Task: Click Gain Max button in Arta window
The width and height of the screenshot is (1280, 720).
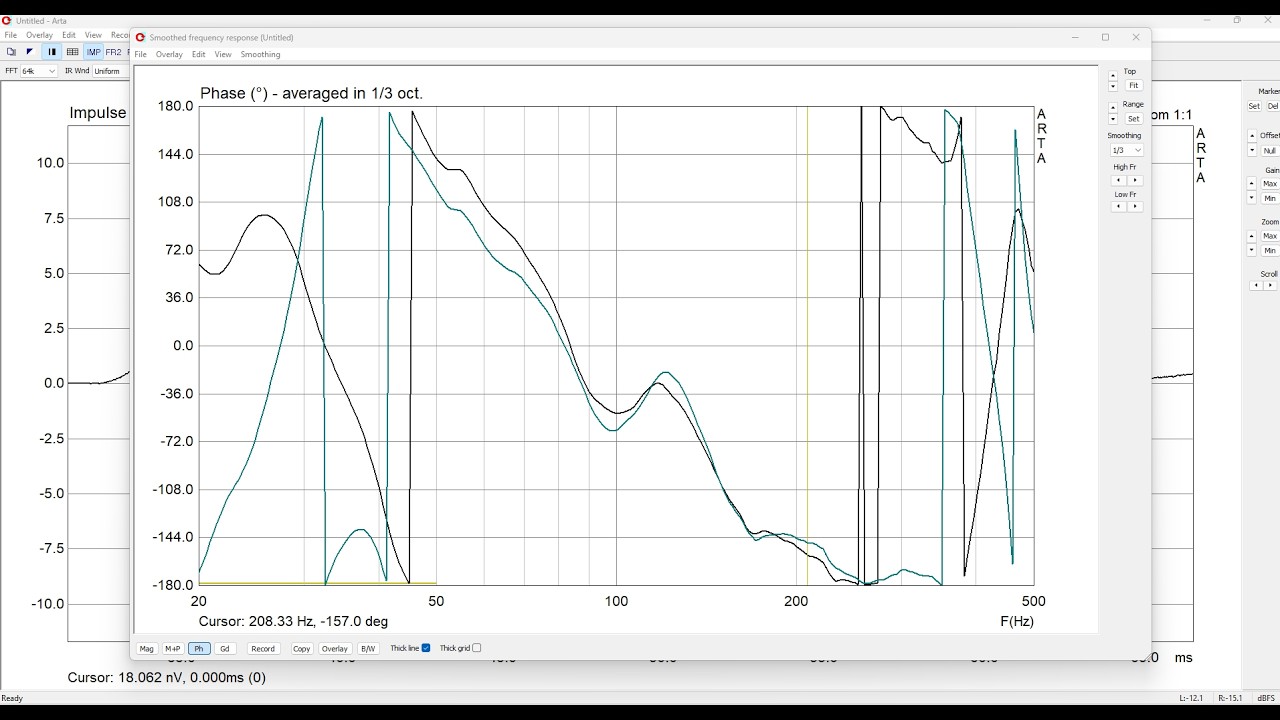Action: point(1270,184)
